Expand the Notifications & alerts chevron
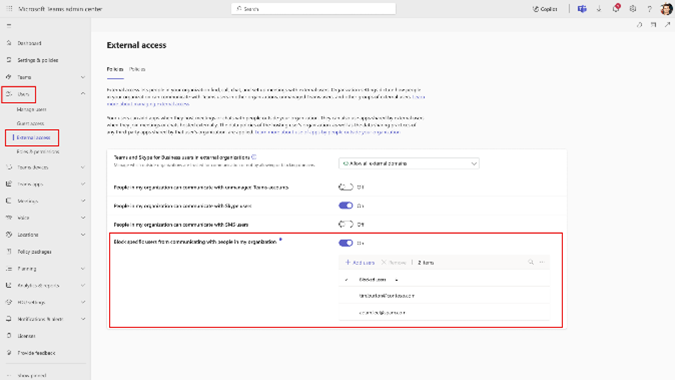The width and height of the screenshot is (675, 380). coord(83,319)
